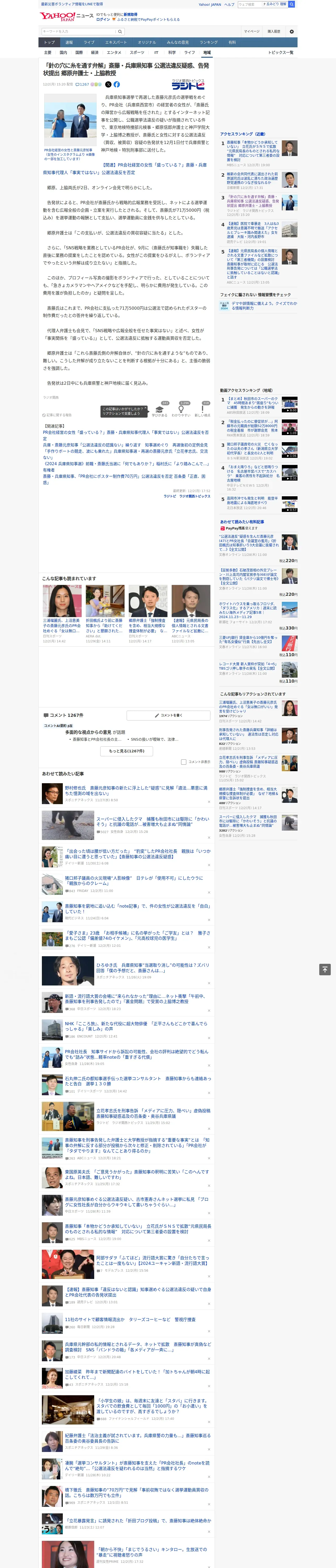The image size is (336, 1568).
Task: Open the main article photo
Action: click(x=70, y=120)
